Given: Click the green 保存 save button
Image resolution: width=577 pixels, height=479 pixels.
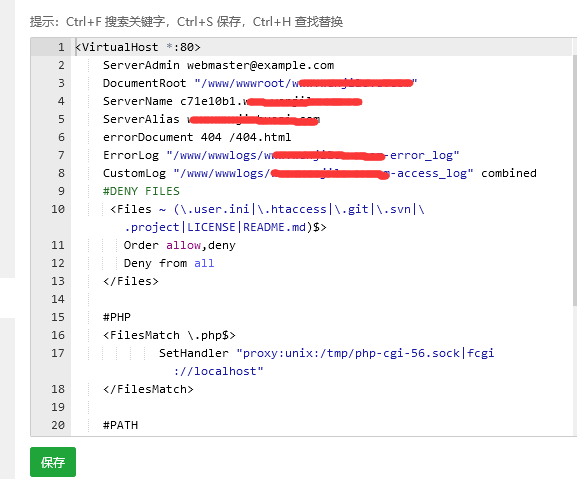Looking at the screenshot, I should coord(53,462).
